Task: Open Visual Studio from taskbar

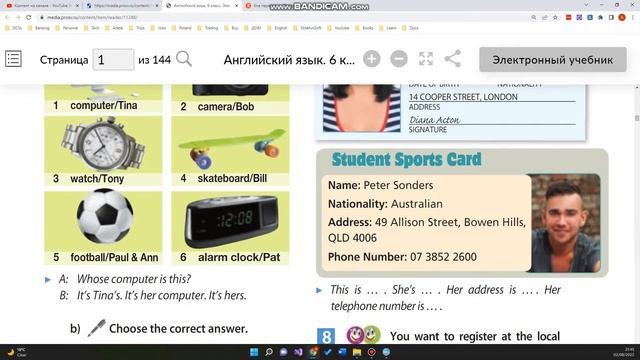Action: (298, 352)
